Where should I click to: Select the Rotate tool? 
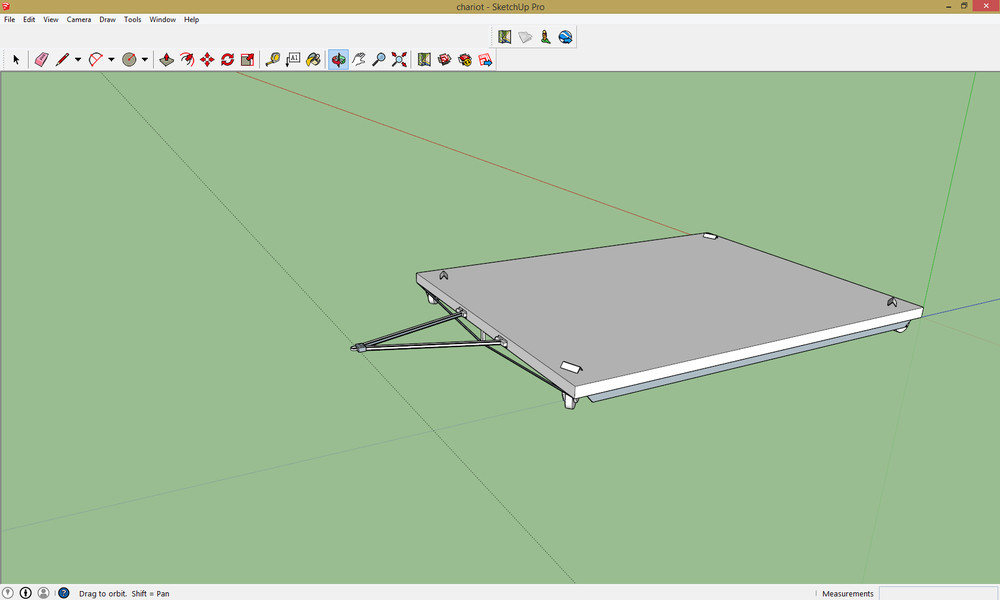point(227,60)
